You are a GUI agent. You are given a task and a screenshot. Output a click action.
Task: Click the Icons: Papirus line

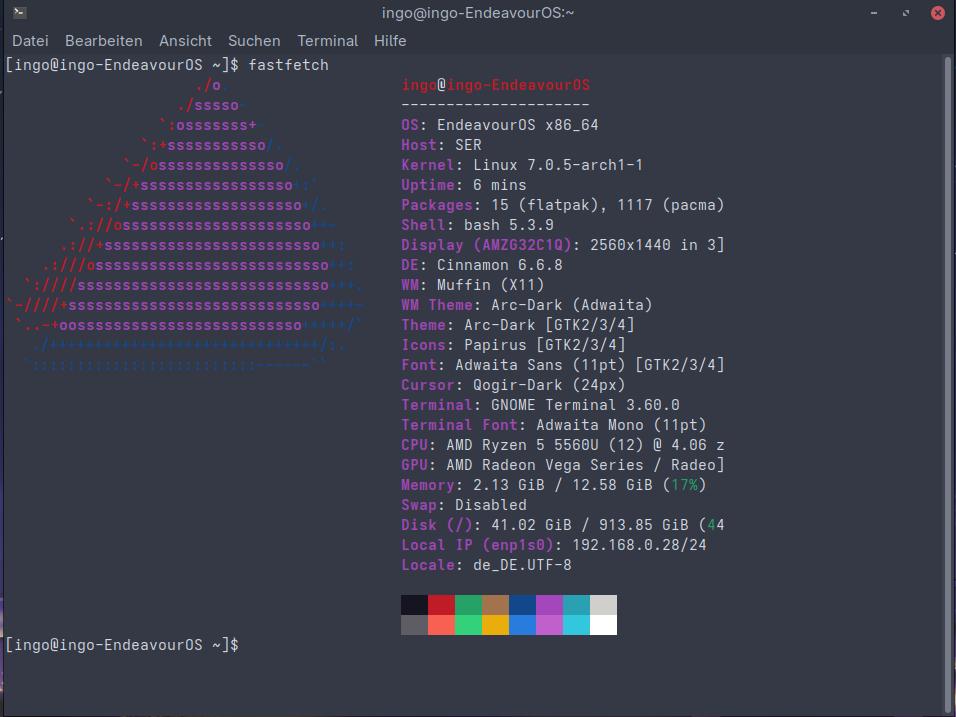point(513,345)
